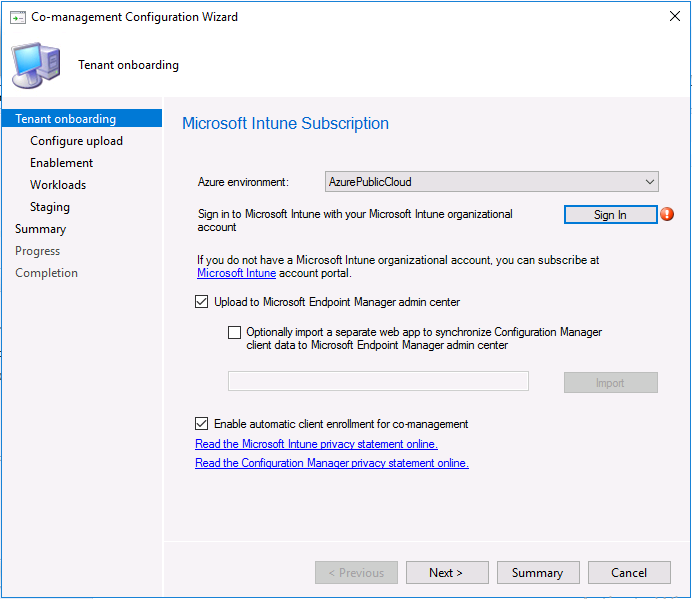Toggle Enable automatic client enrollment checkbox

click(x=202, y=424)
